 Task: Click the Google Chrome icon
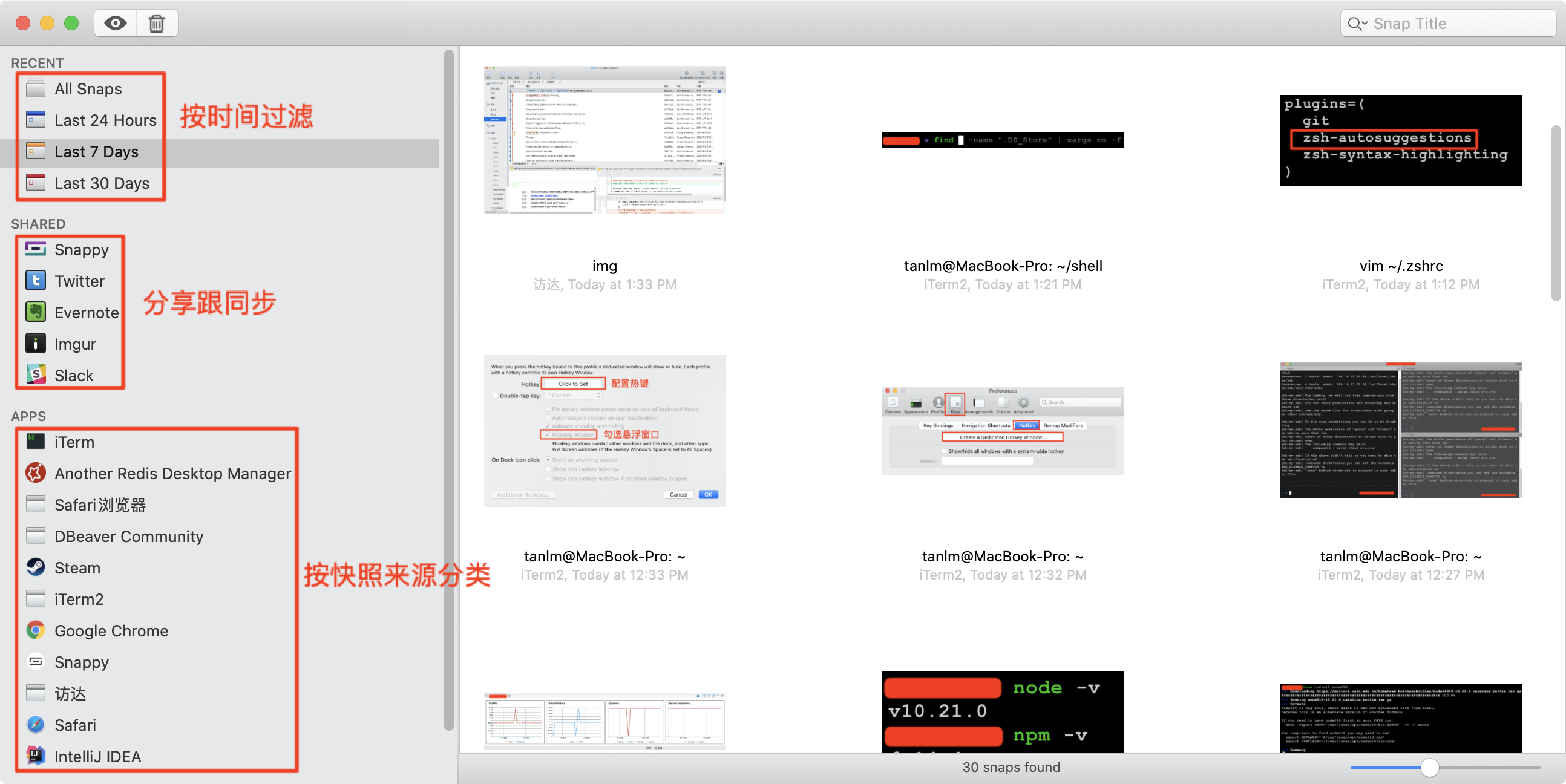[x=36, y=630]
